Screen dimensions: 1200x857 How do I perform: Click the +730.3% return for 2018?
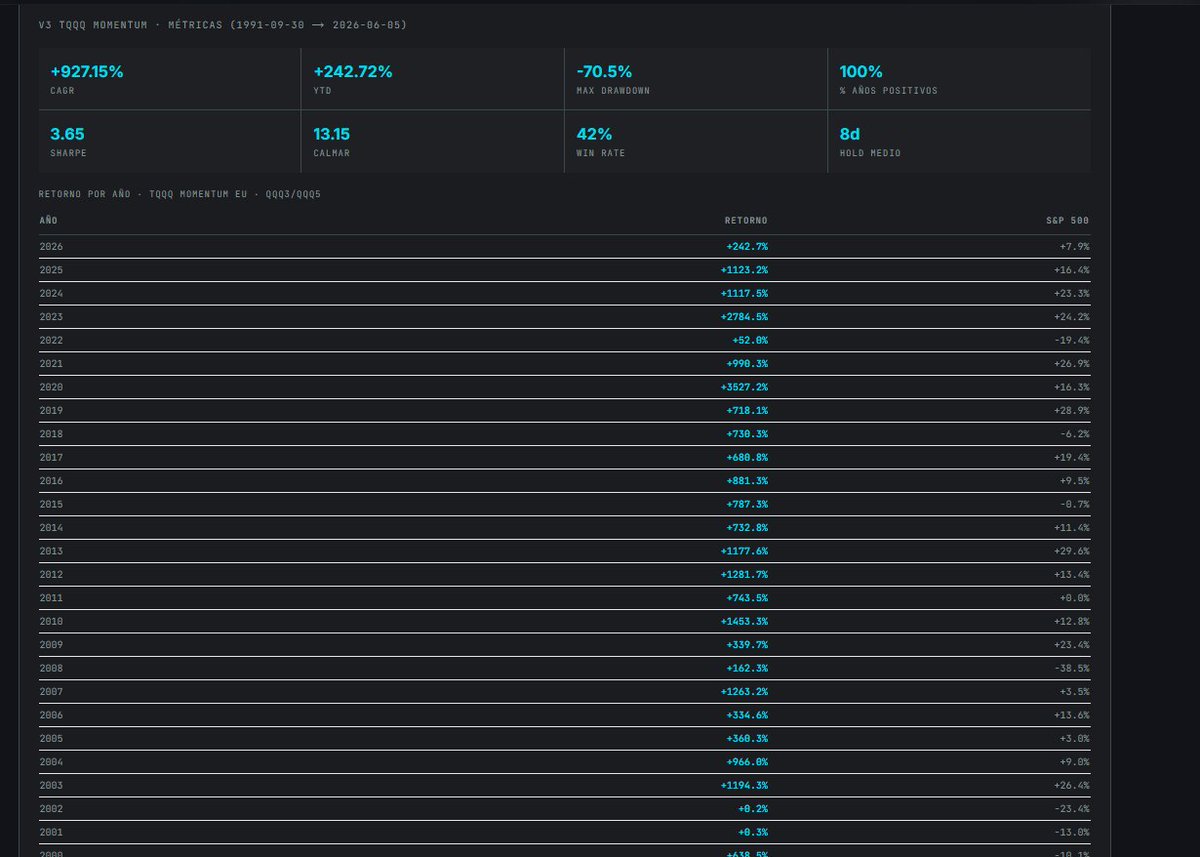coord(747,434)
